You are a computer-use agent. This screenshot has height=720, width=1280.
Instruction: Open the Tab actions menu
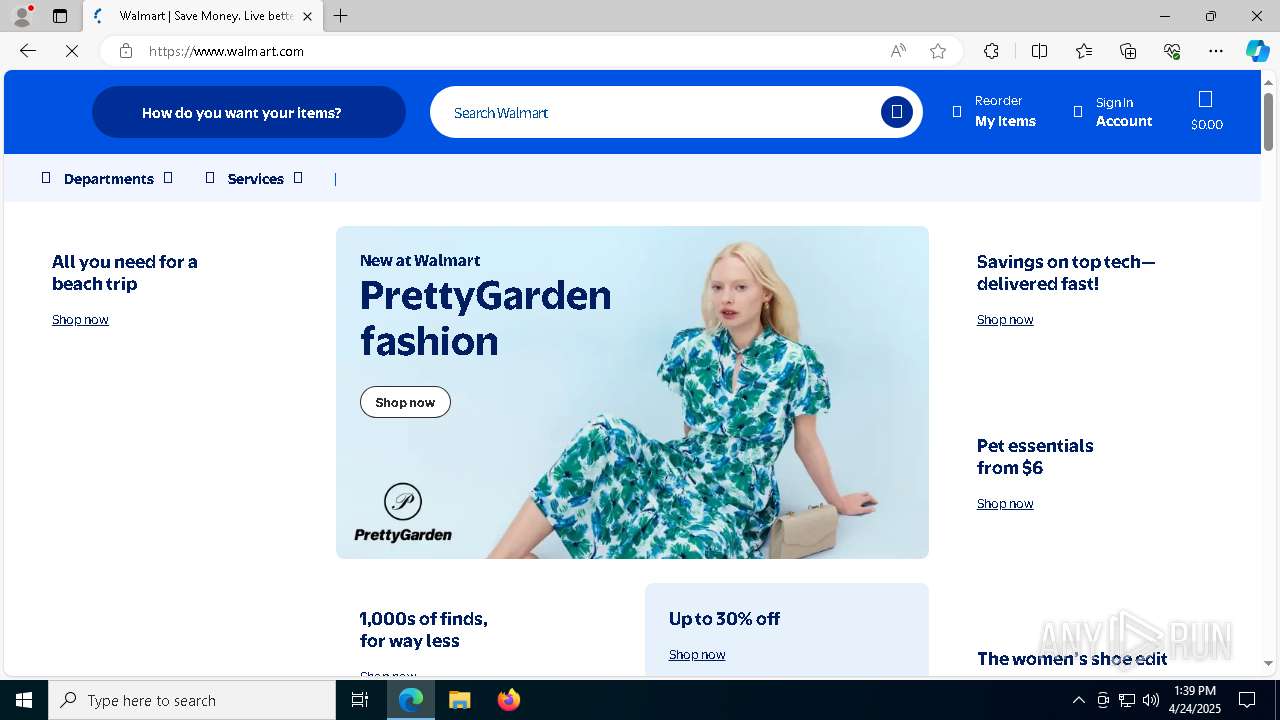pos(60,16)
